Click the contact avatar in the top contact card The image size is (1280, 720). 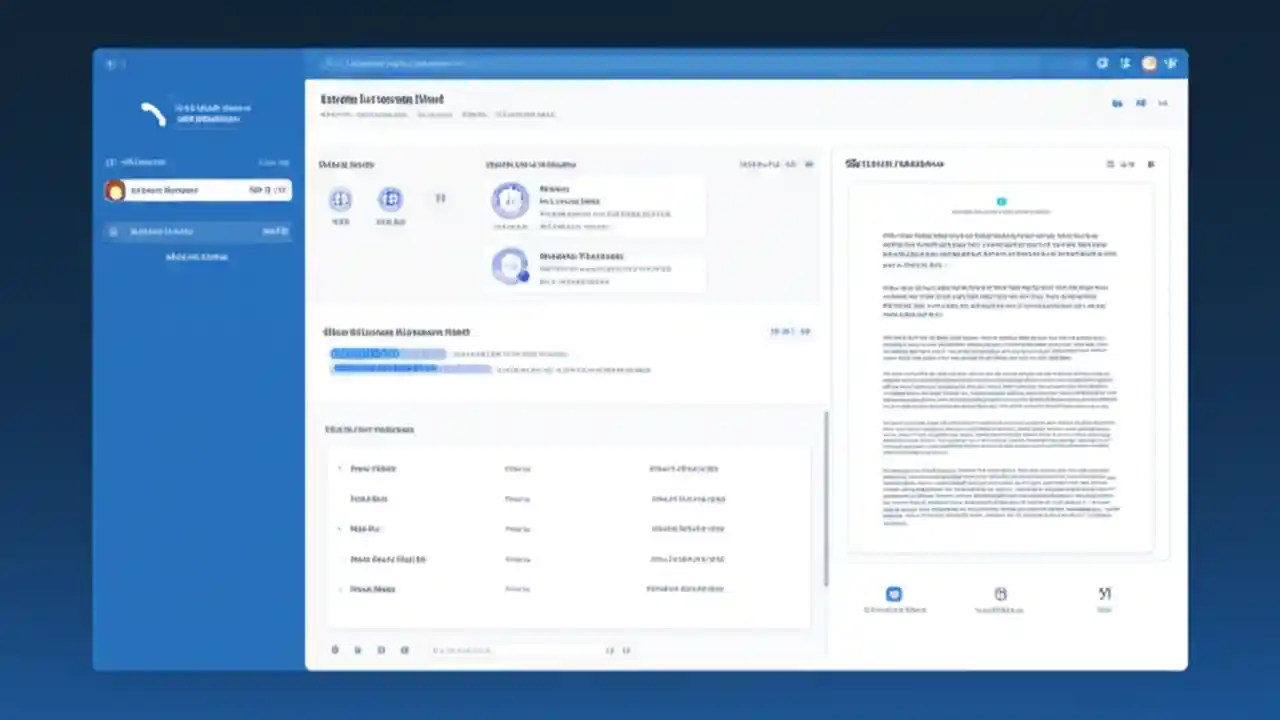[x=510, y=200]
